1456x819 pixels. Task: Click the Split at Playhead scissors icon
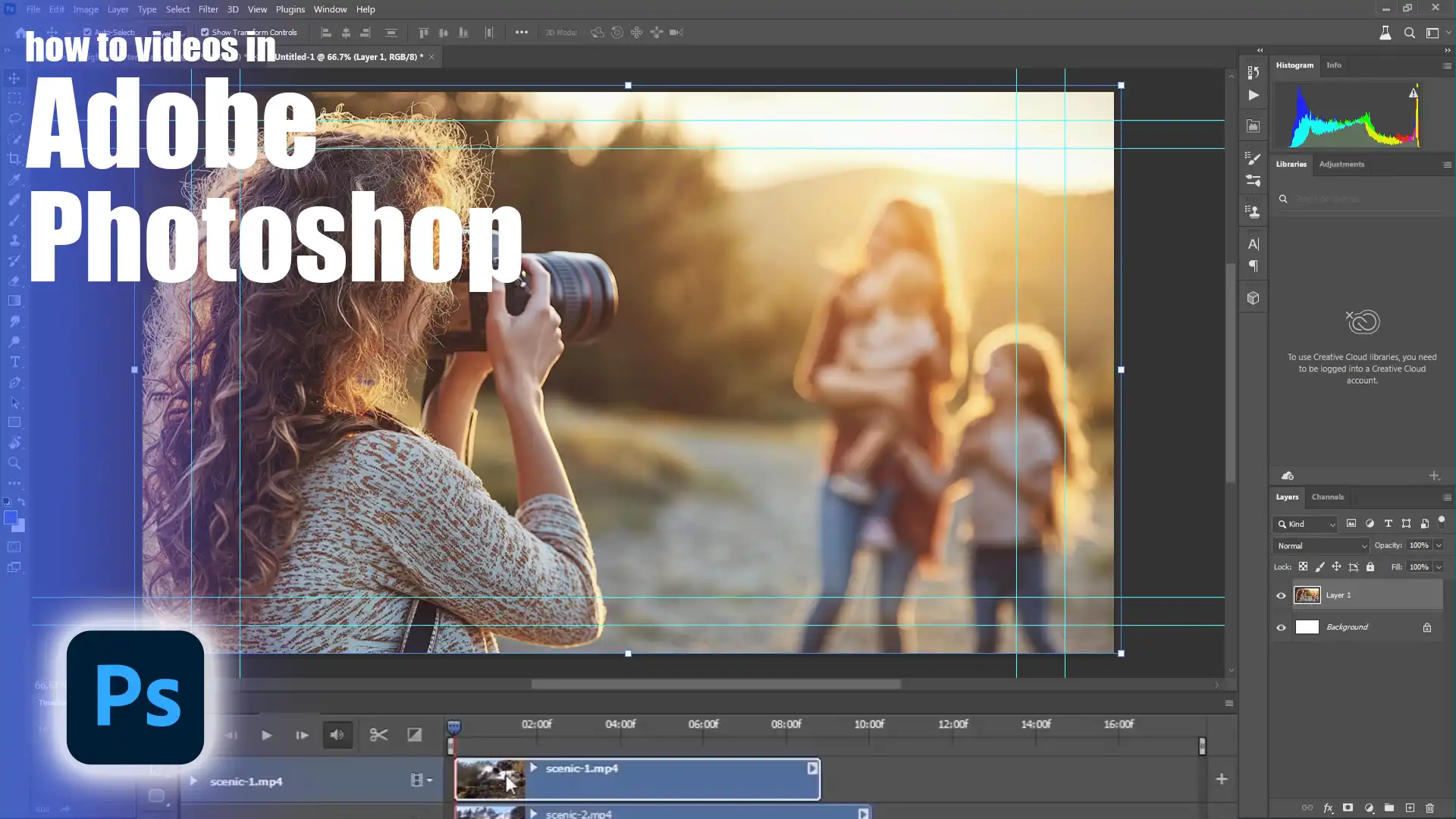coord(378,735)
